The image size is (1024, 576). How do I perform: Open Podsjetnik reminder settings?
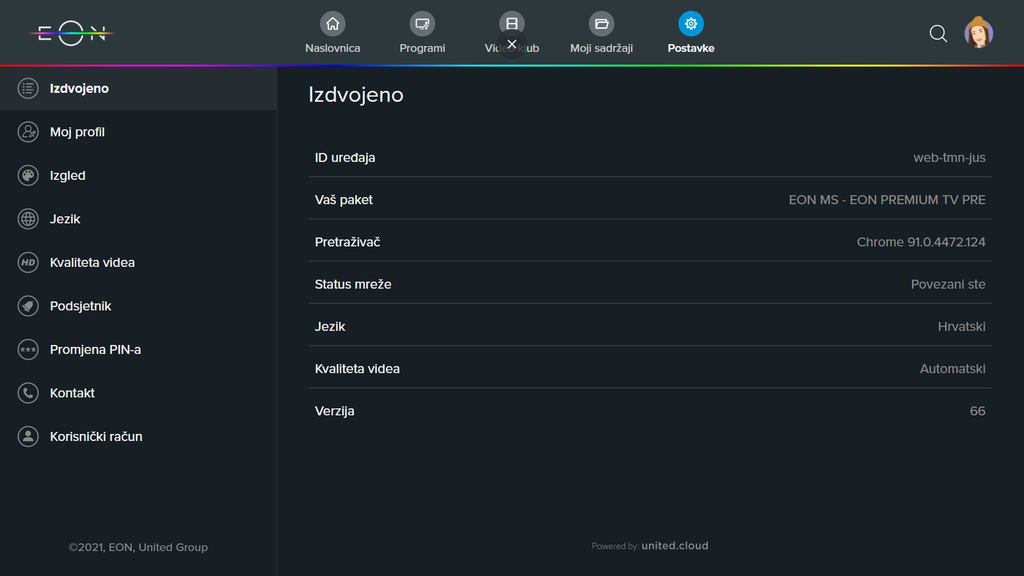click(80, 306)
